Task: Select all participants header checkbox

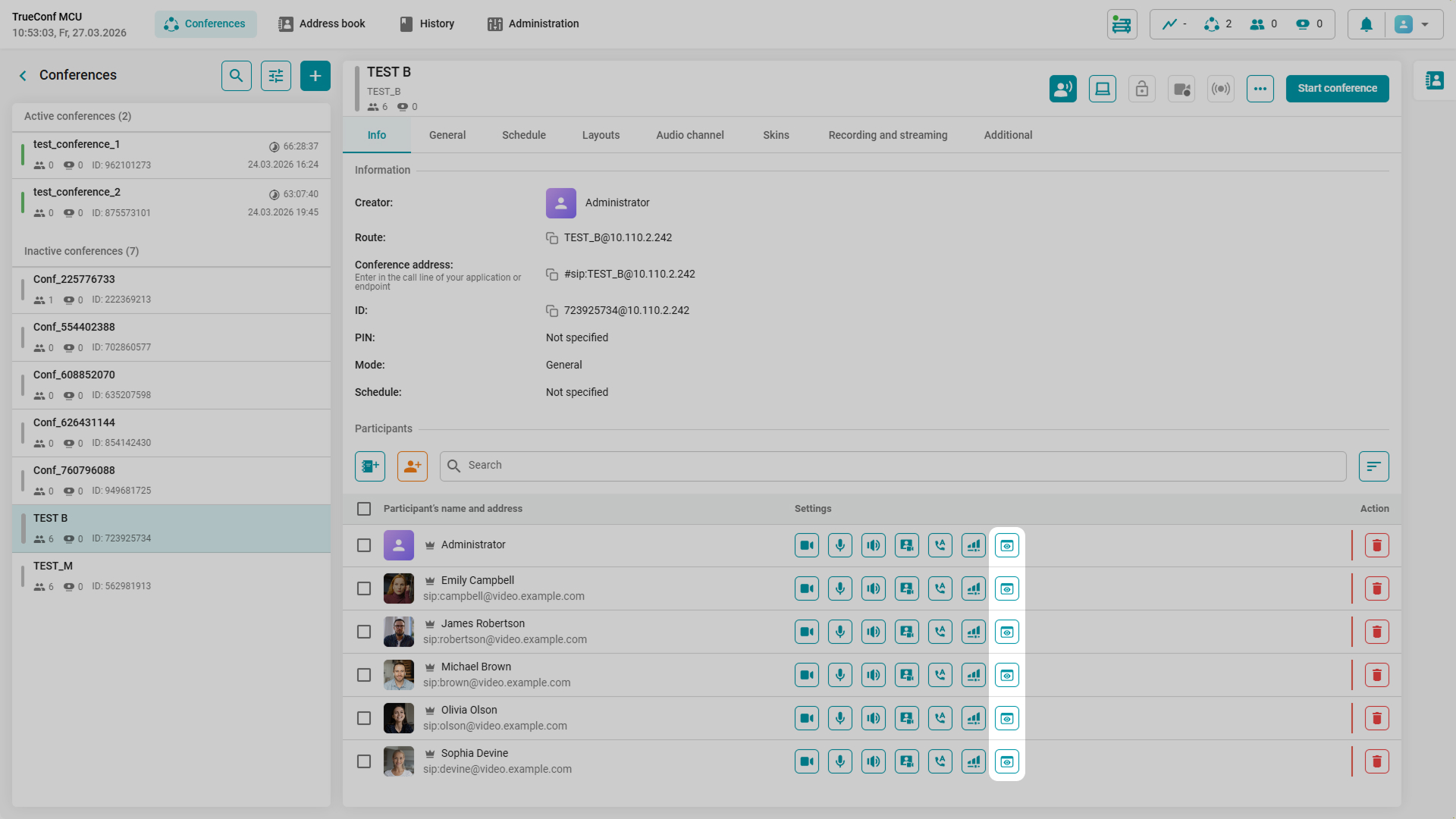Action: pyautogui.click(x=364, y=509)
